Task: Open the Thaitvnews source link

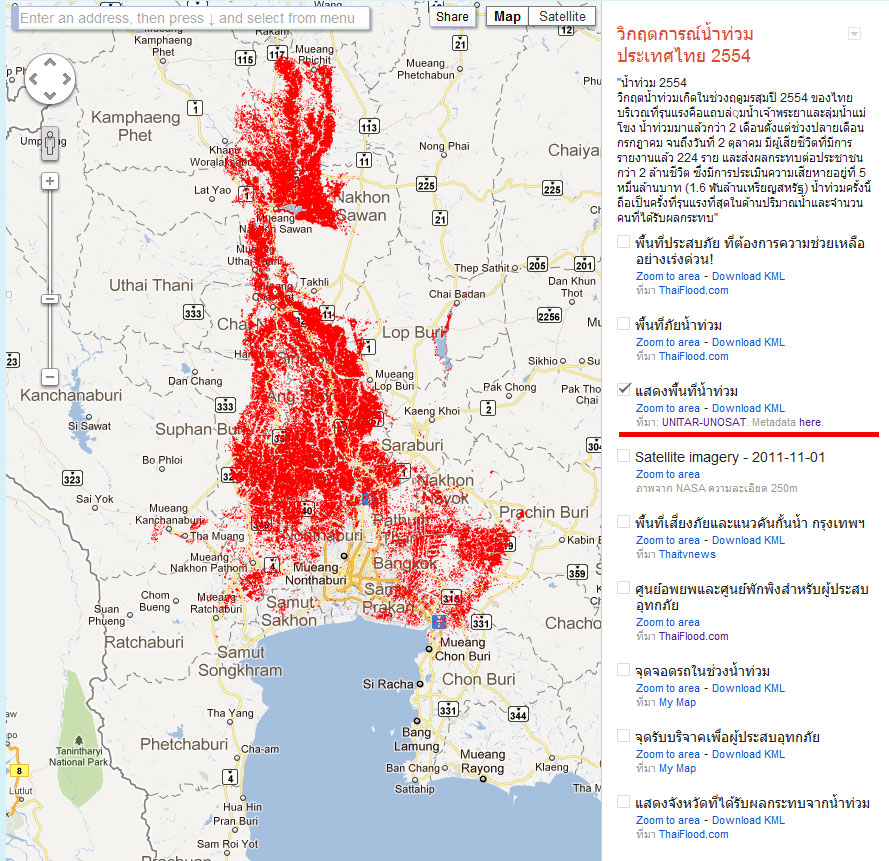Action: [687, 554]
